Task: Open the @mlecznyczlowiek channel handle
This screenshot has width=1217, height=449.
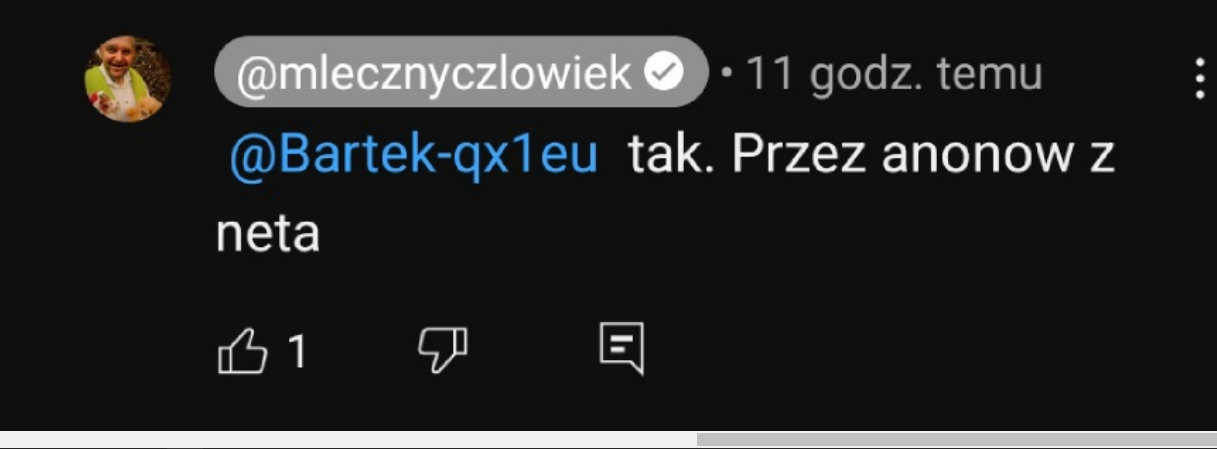Action: click(x=435, y=74)
